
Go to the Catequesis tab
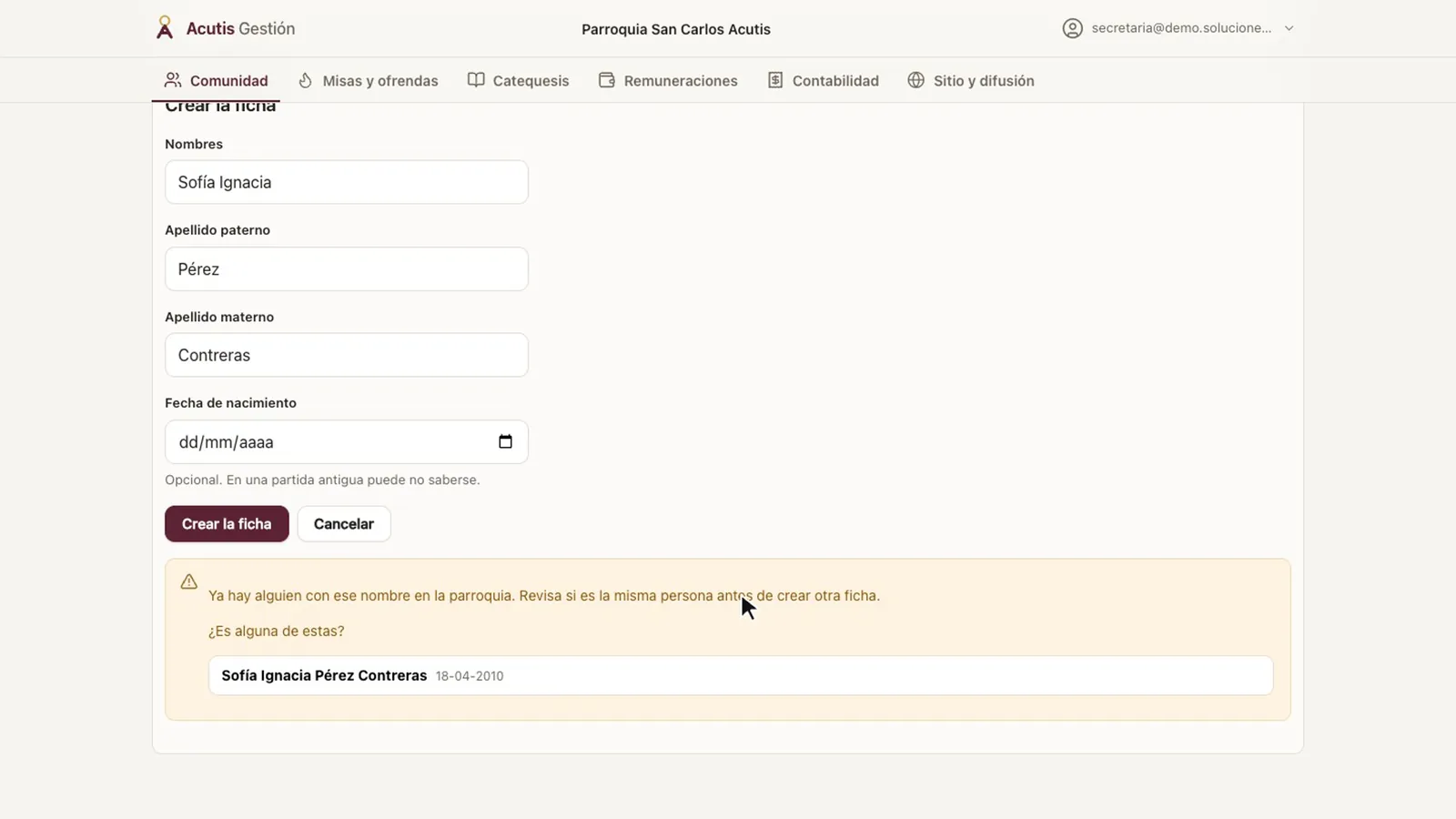(518, 80)
